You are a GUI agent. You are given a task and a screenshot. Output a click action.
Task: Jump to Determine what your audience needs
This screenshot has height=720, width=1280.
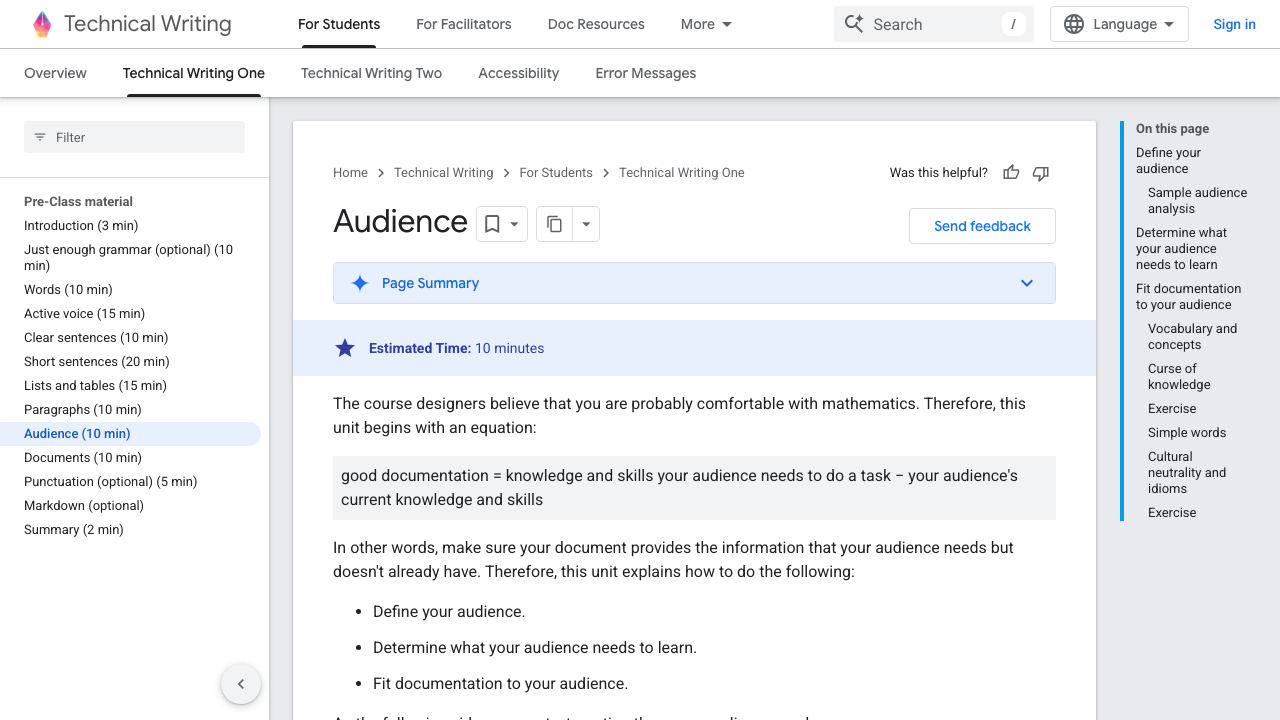click(x=1181, y=249)
